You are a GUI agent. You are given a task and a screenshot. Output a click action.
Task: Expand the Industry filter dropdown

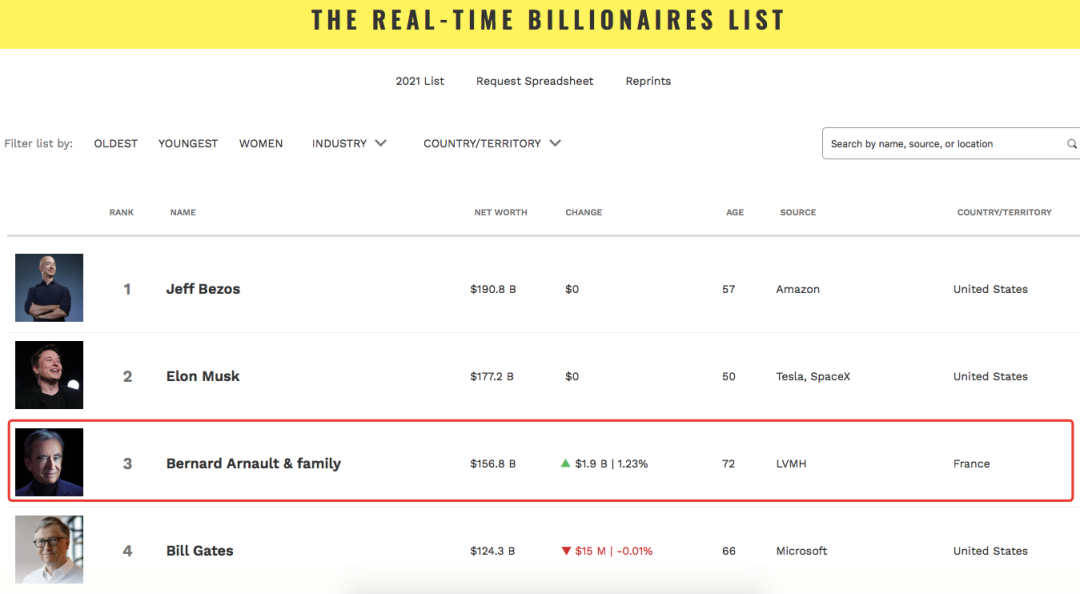pos(349,144)
